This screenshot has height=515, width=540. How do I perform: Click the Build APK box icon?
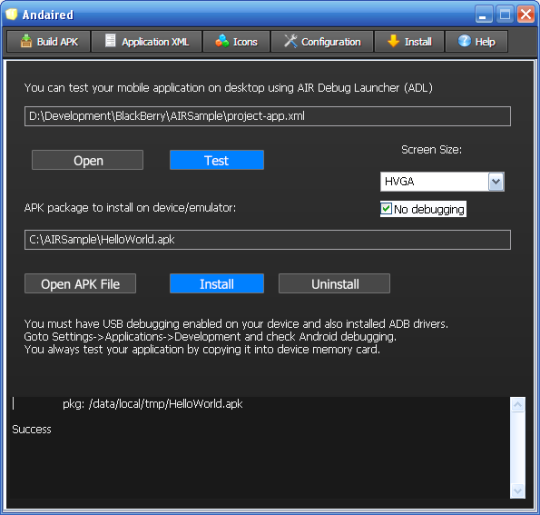click(x=26, y=41)
